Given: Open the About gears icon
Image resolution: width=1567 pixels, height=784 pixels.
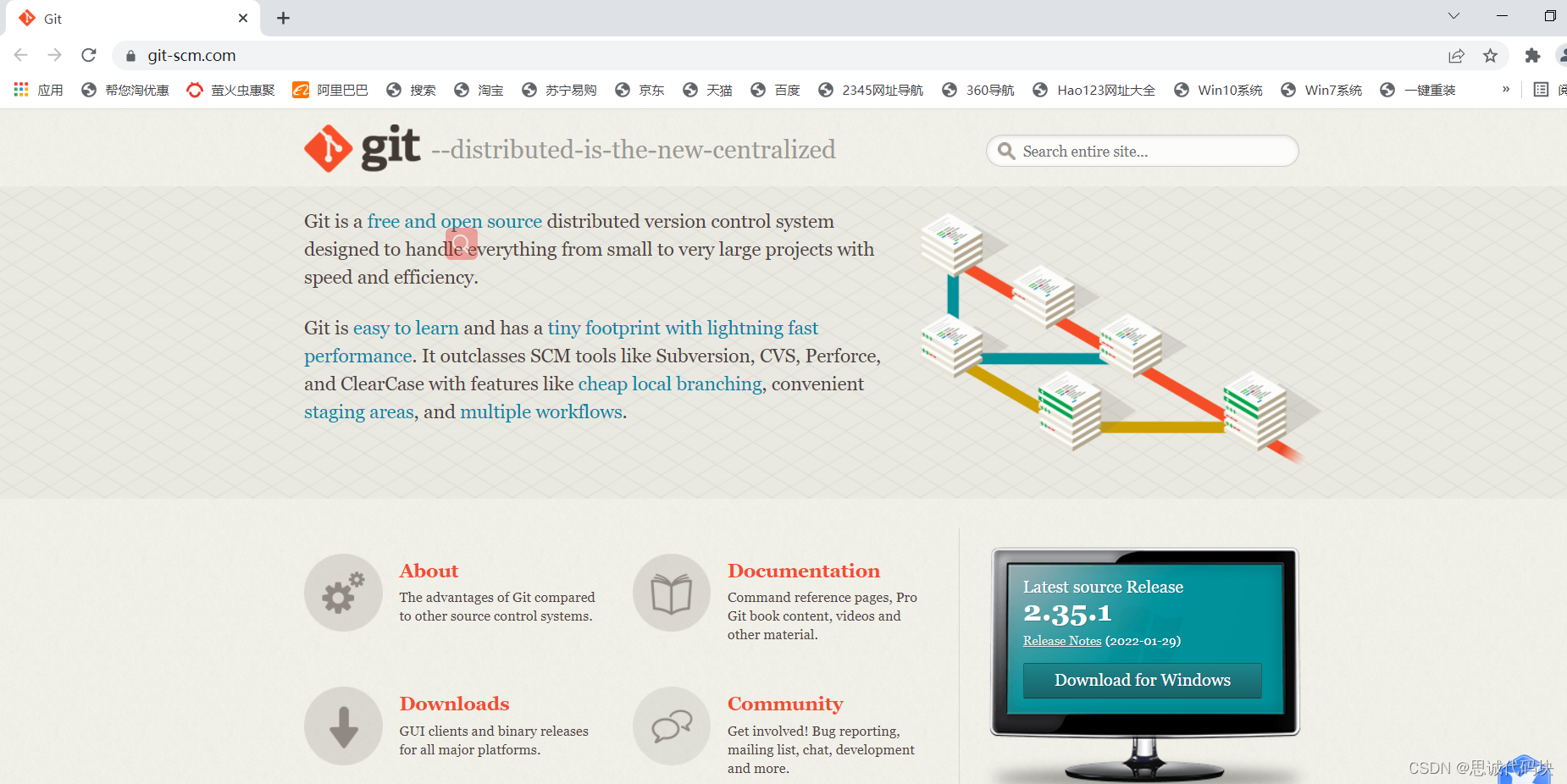Looking at the screenshot, I should click(343, 593).
